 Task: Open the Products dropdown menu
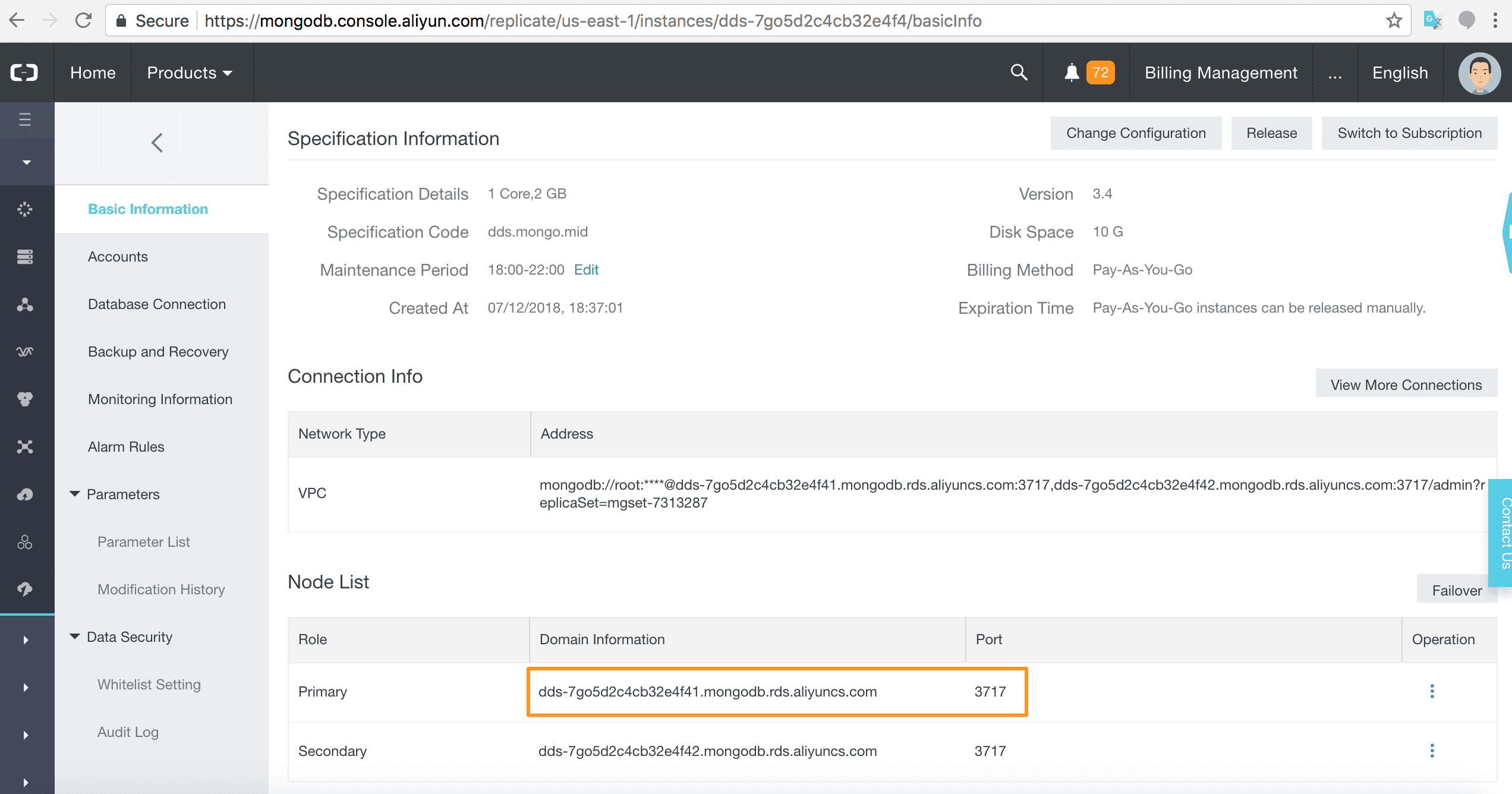coord(190,73)
